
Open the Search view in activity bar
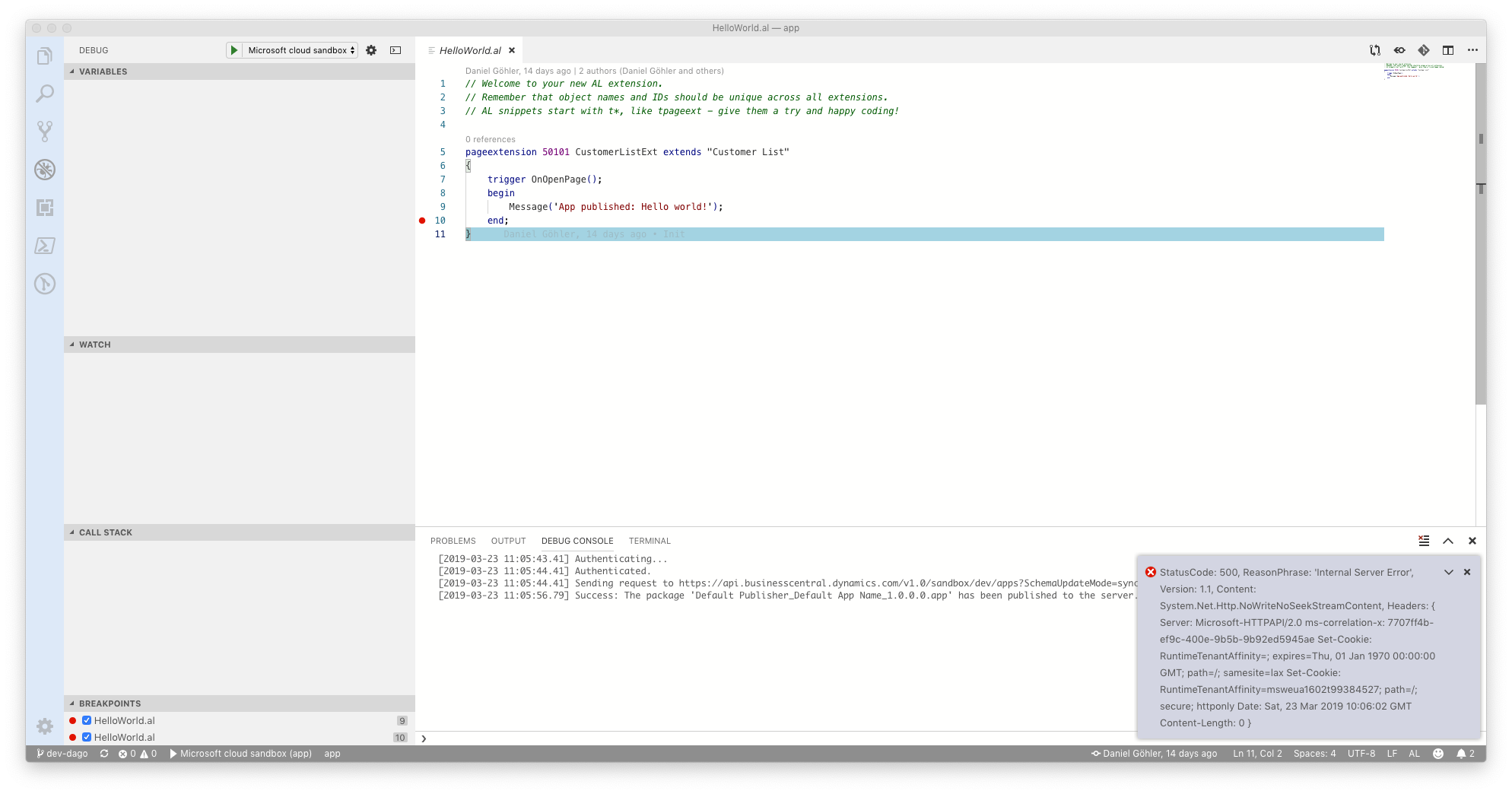point(45,94)
